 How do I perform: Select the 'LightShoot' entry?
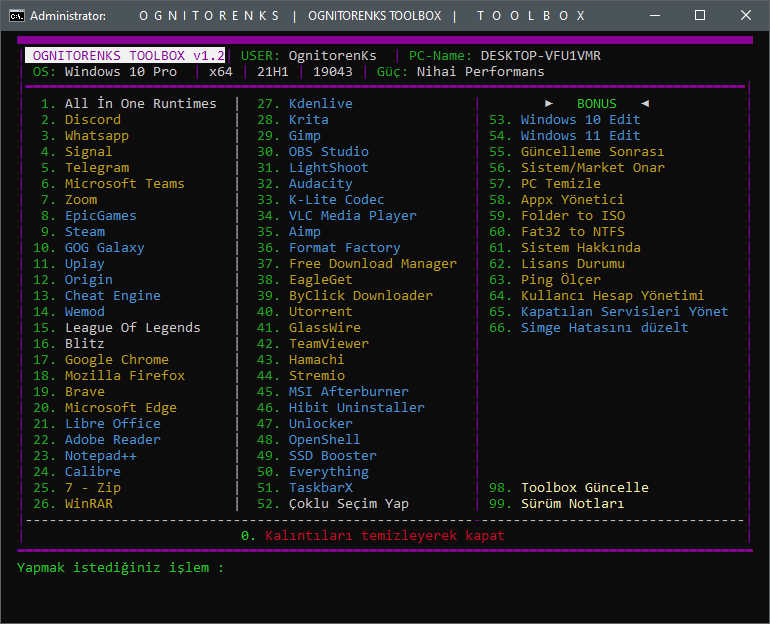(329, 168)
